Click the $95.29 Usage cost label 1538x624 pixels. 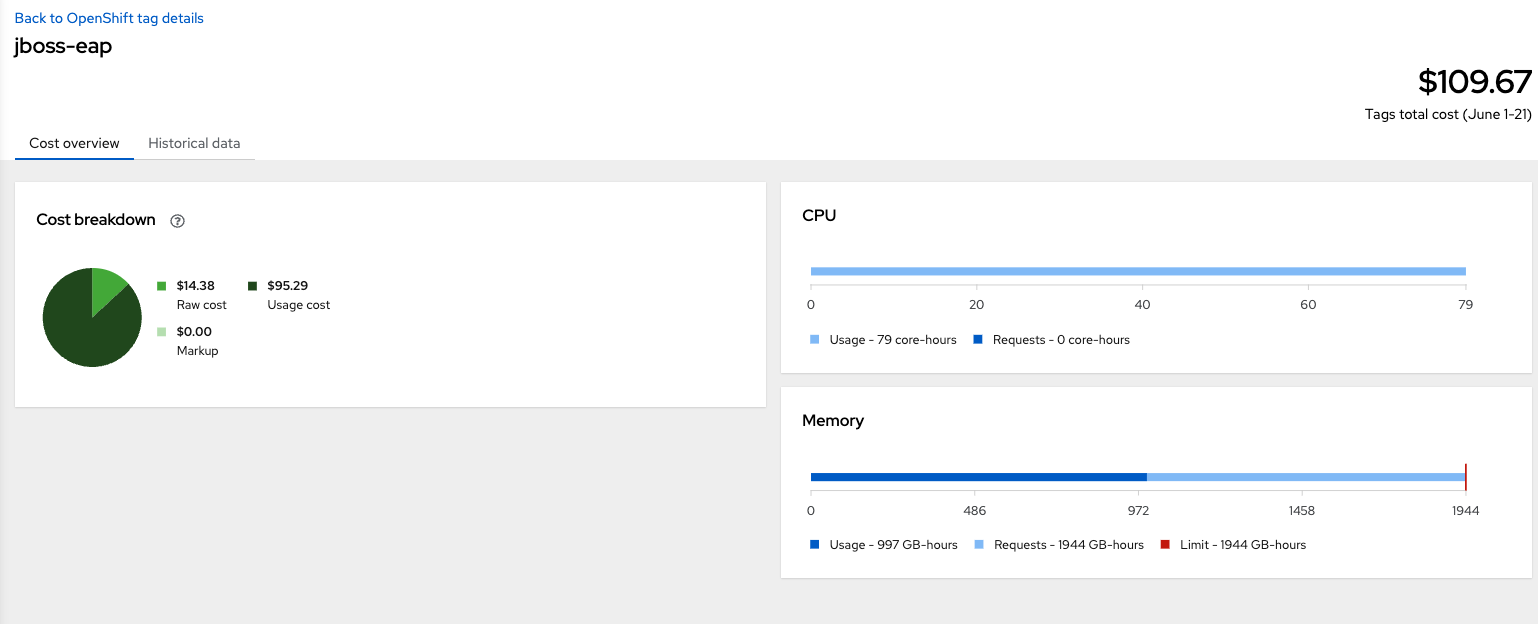288,286
